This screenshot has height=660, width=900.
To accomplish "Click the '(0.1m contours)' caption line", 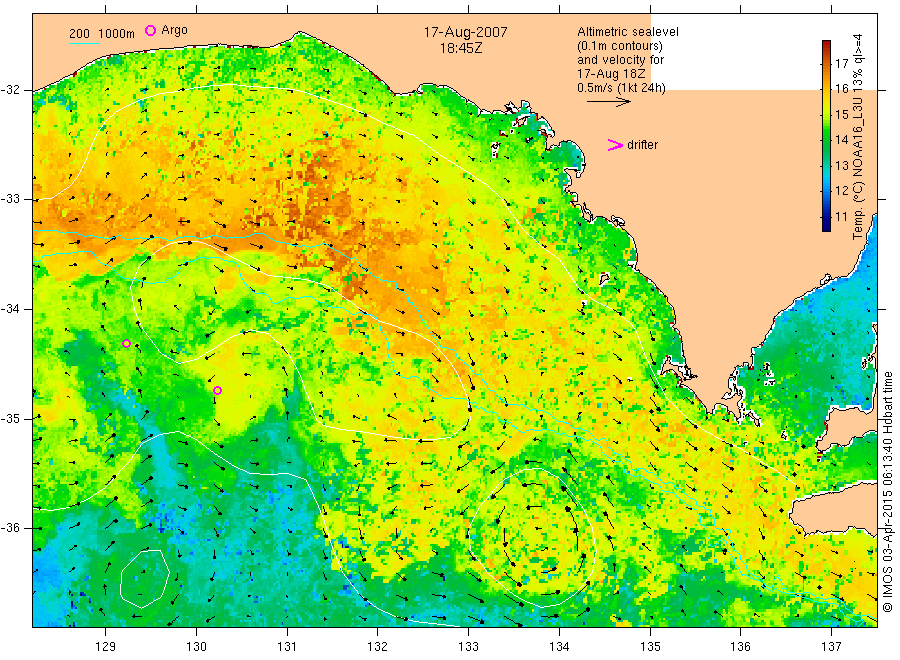I will (619, 46).
